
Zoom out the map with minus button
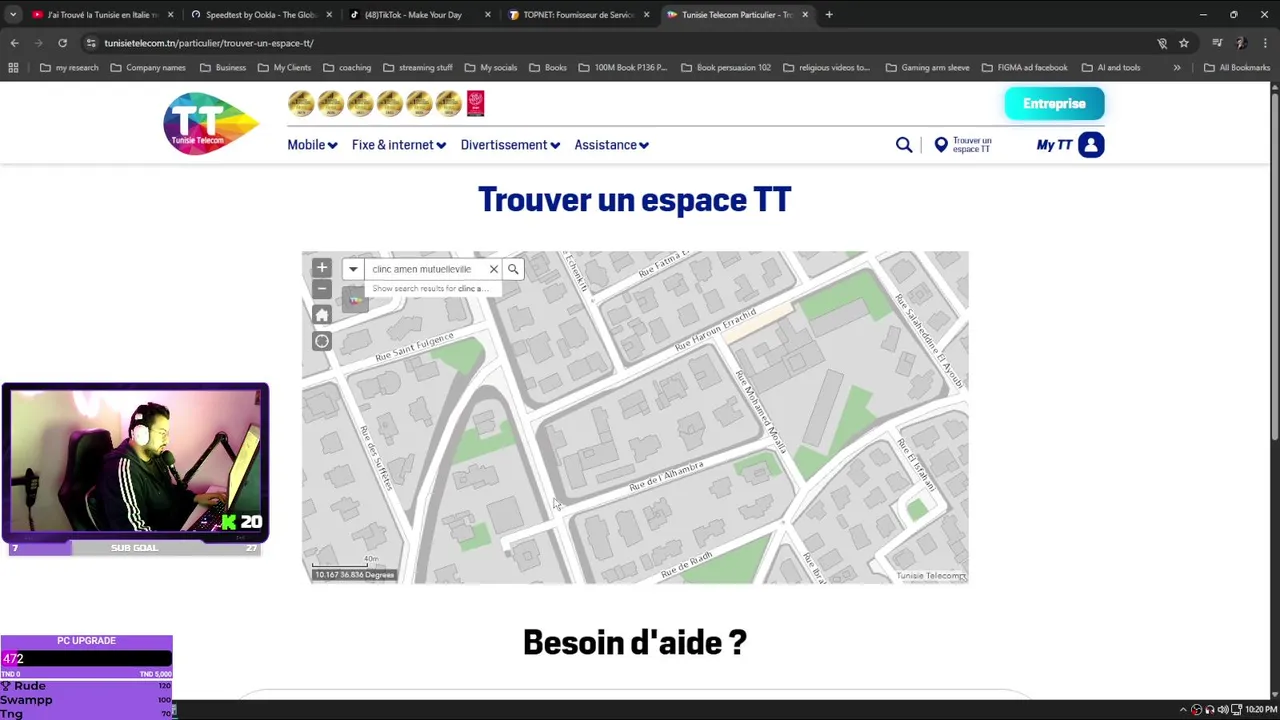(322, 289)
